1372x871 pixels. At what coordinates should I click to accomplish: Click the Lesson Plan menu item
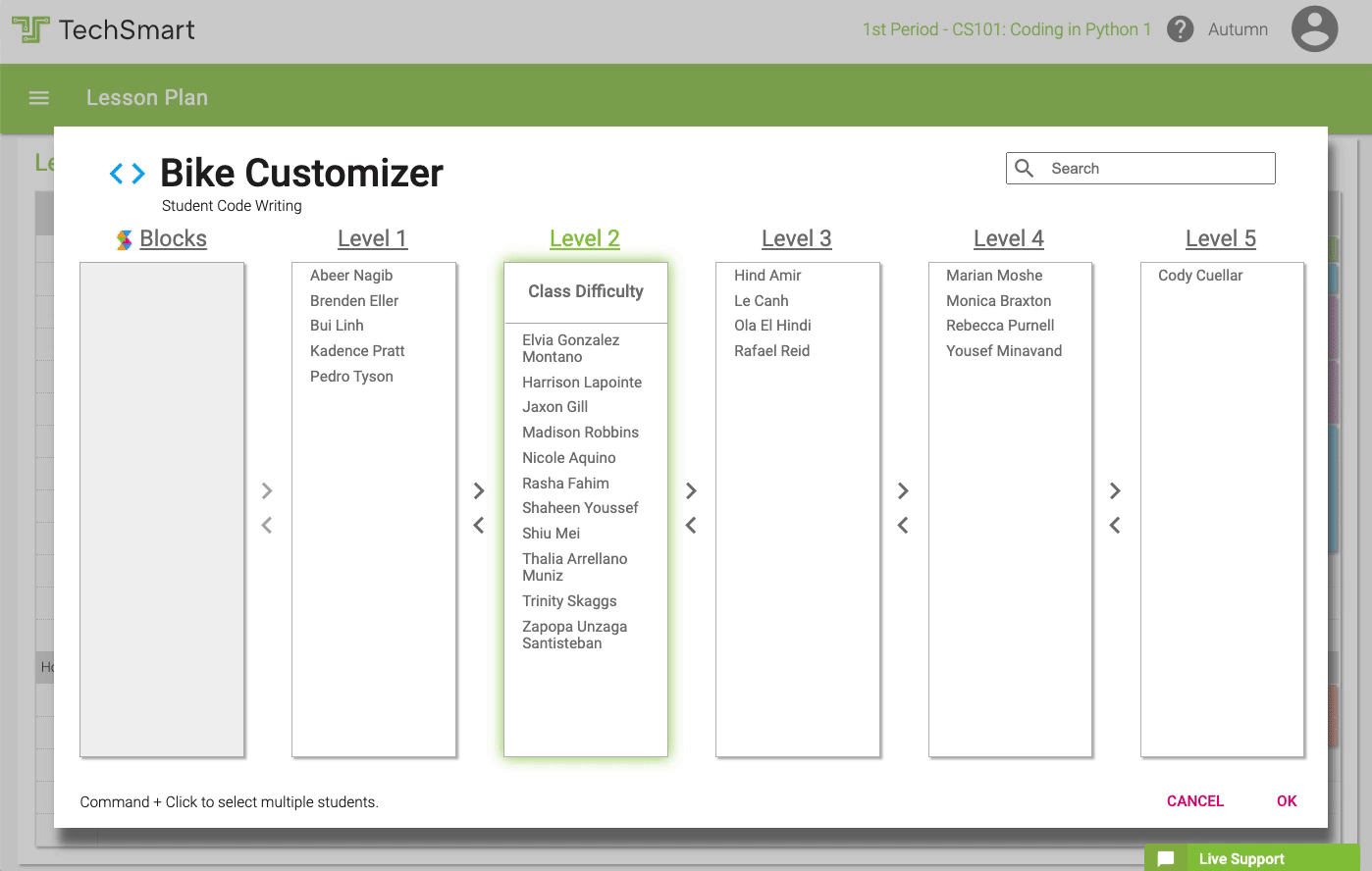(x=147, y=97)
